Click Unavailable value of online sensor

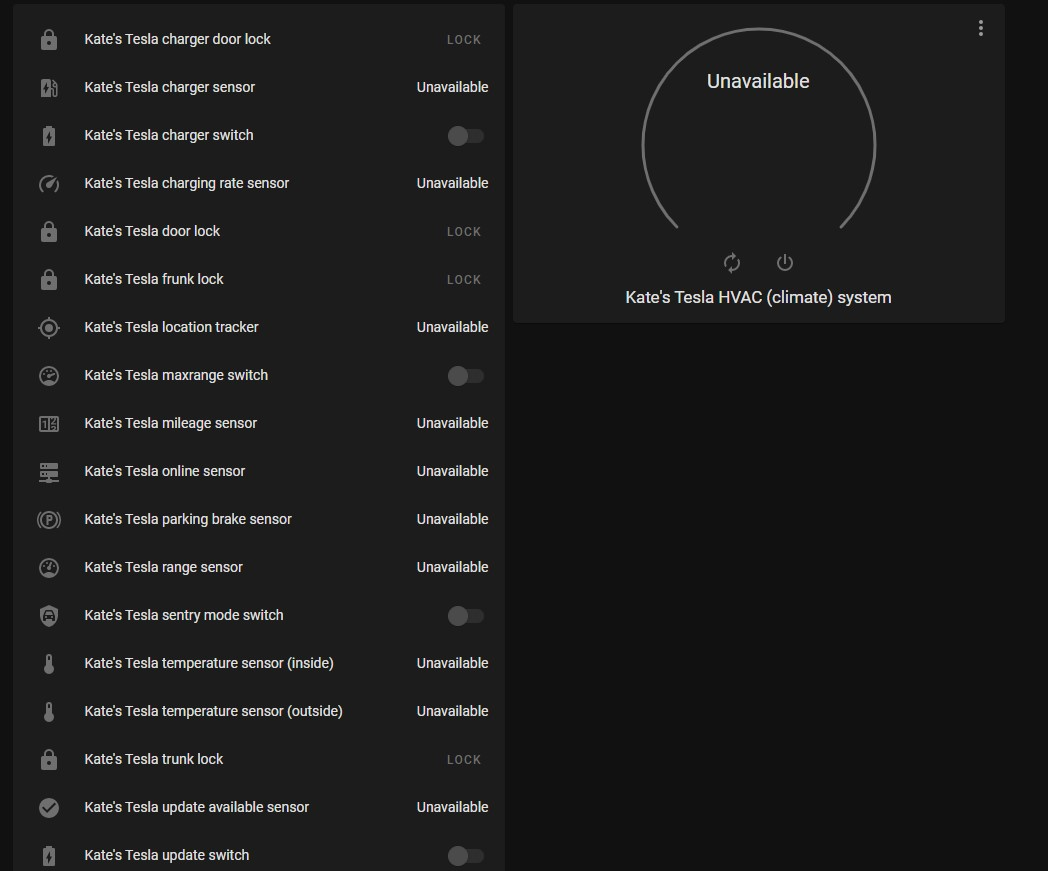(452, 471)
